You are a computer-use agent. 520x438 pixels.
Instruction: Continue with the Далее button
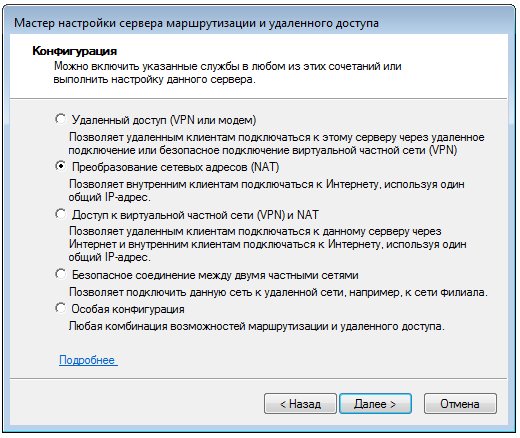(x=375, y=404)
